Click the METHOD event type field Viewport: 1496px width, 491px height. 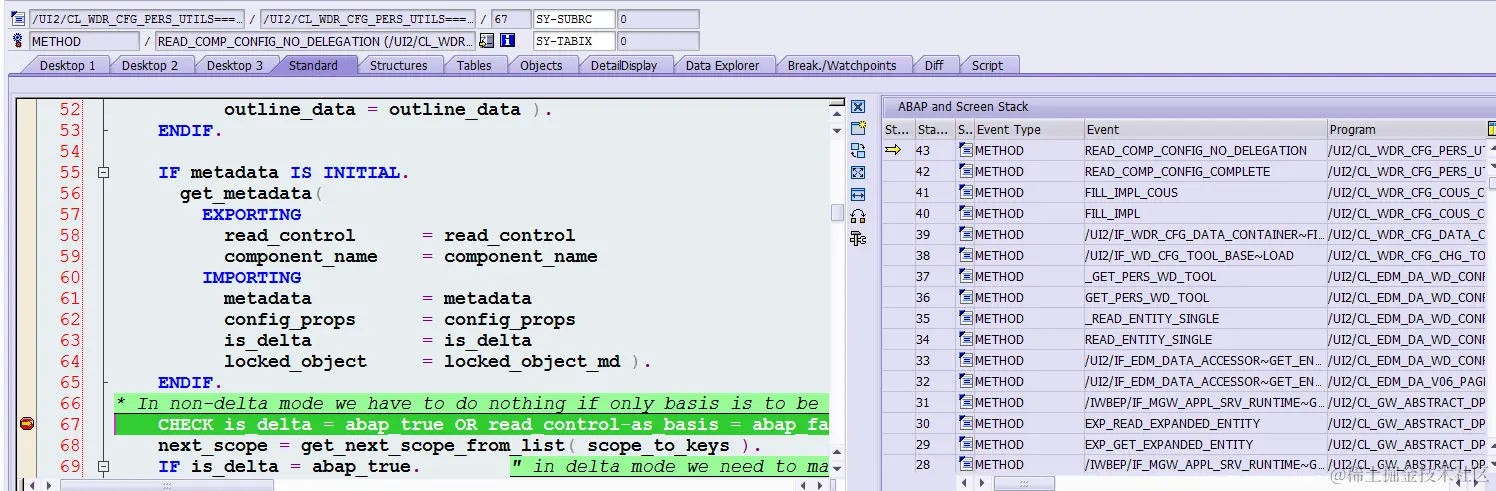pyautogui.click(x=84, y=41)
